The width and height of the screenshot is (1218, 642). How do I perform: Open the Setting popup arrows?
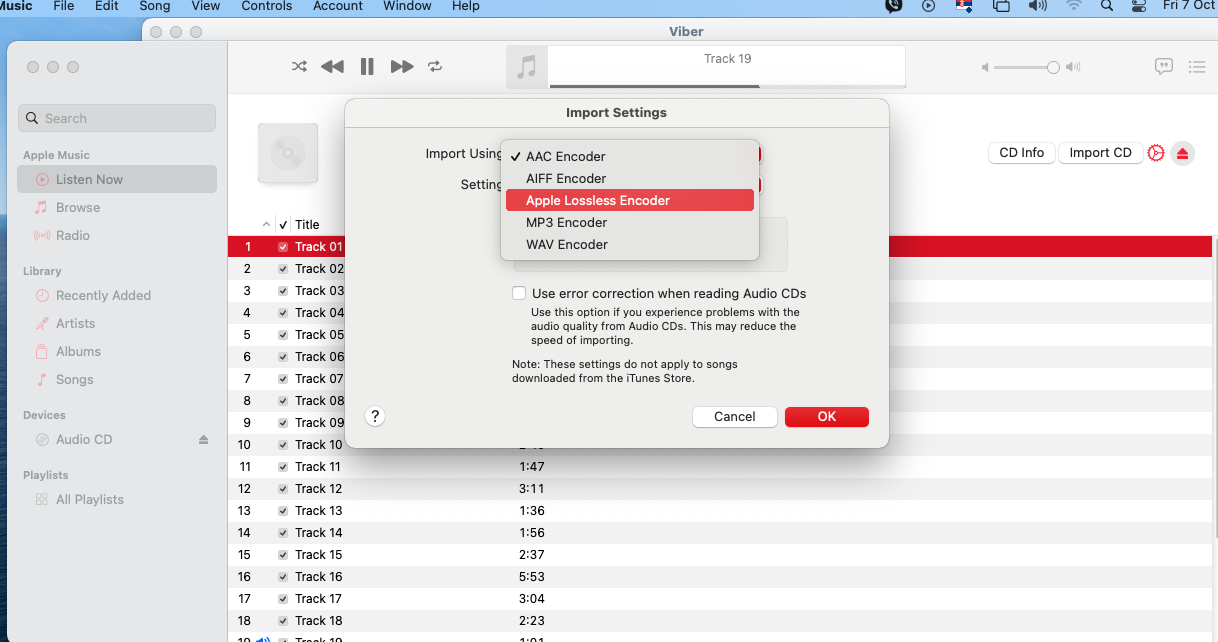tap(759, 184)
